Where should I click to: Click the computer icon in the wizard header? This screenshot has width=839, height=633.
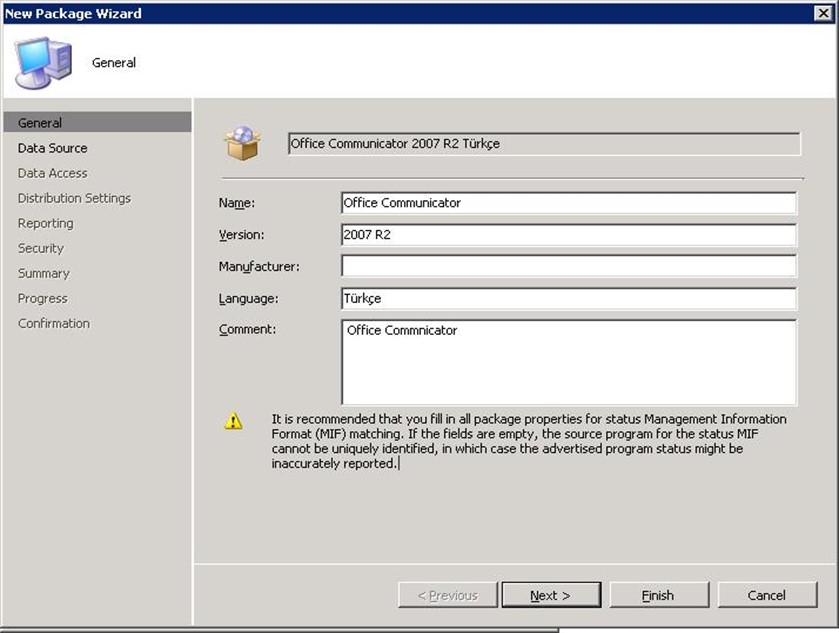pyautogui.click(x=43, y=62)
